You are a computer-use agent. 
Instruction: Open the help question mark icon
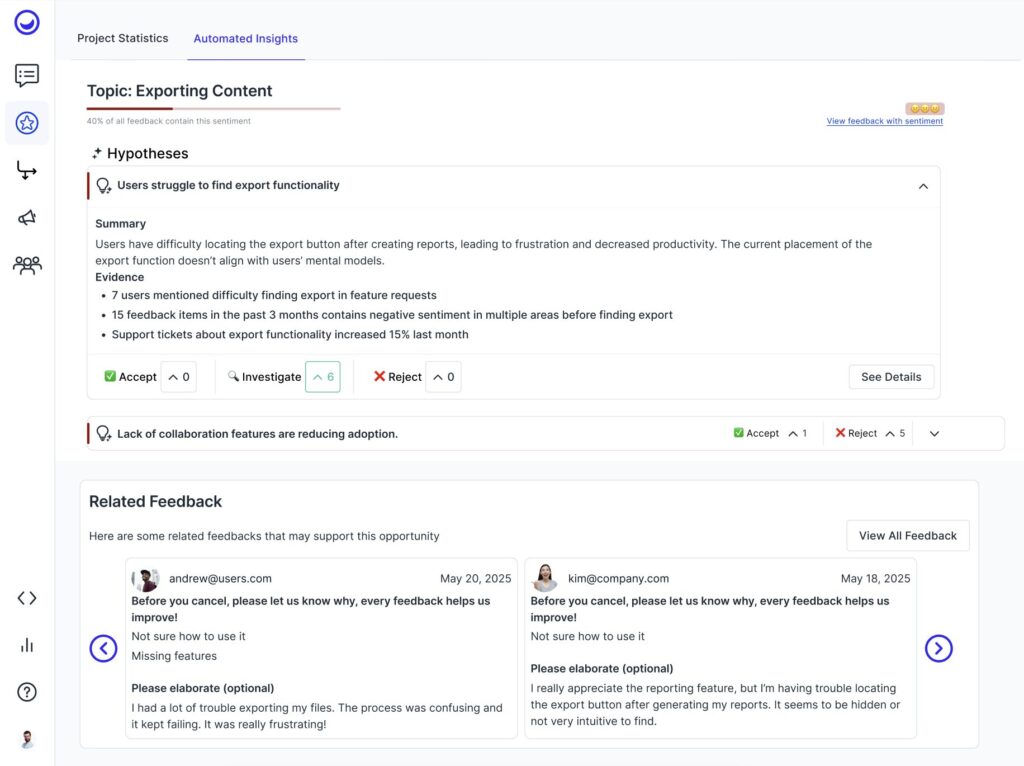tap(27, 692)
